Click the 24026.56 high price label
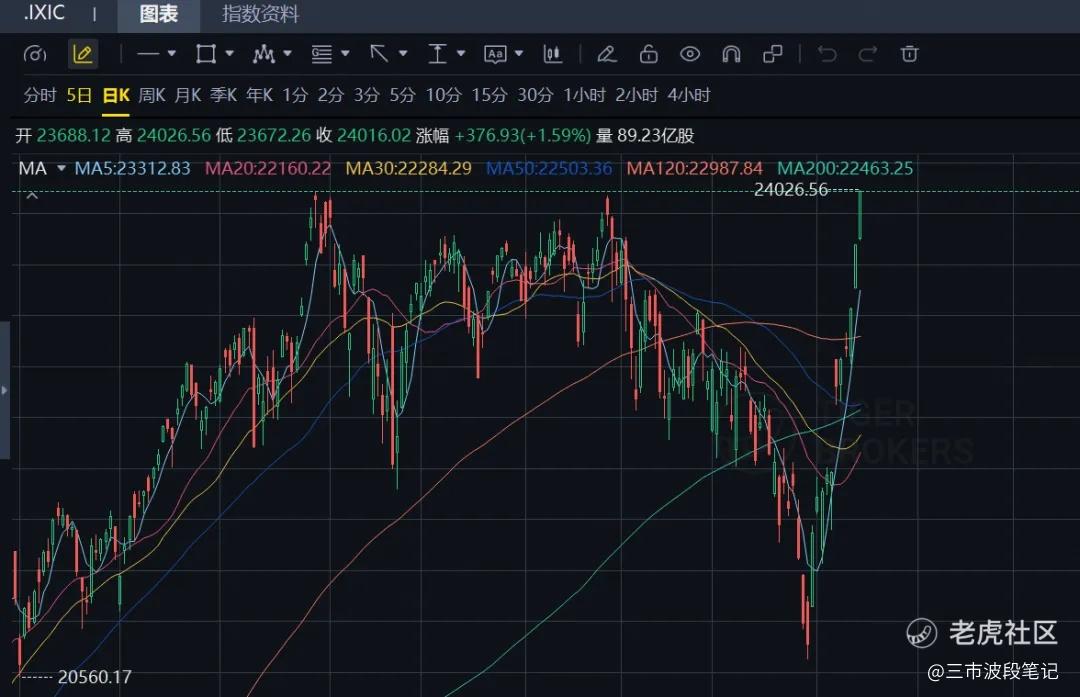The height and width of the screenshot is (697, 1080). click(x=791, y=189)
